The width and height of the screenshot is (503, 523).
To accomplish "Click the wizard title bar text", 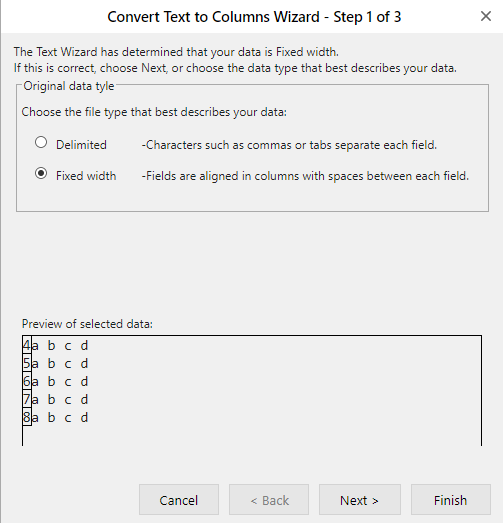I will (254, 17).
